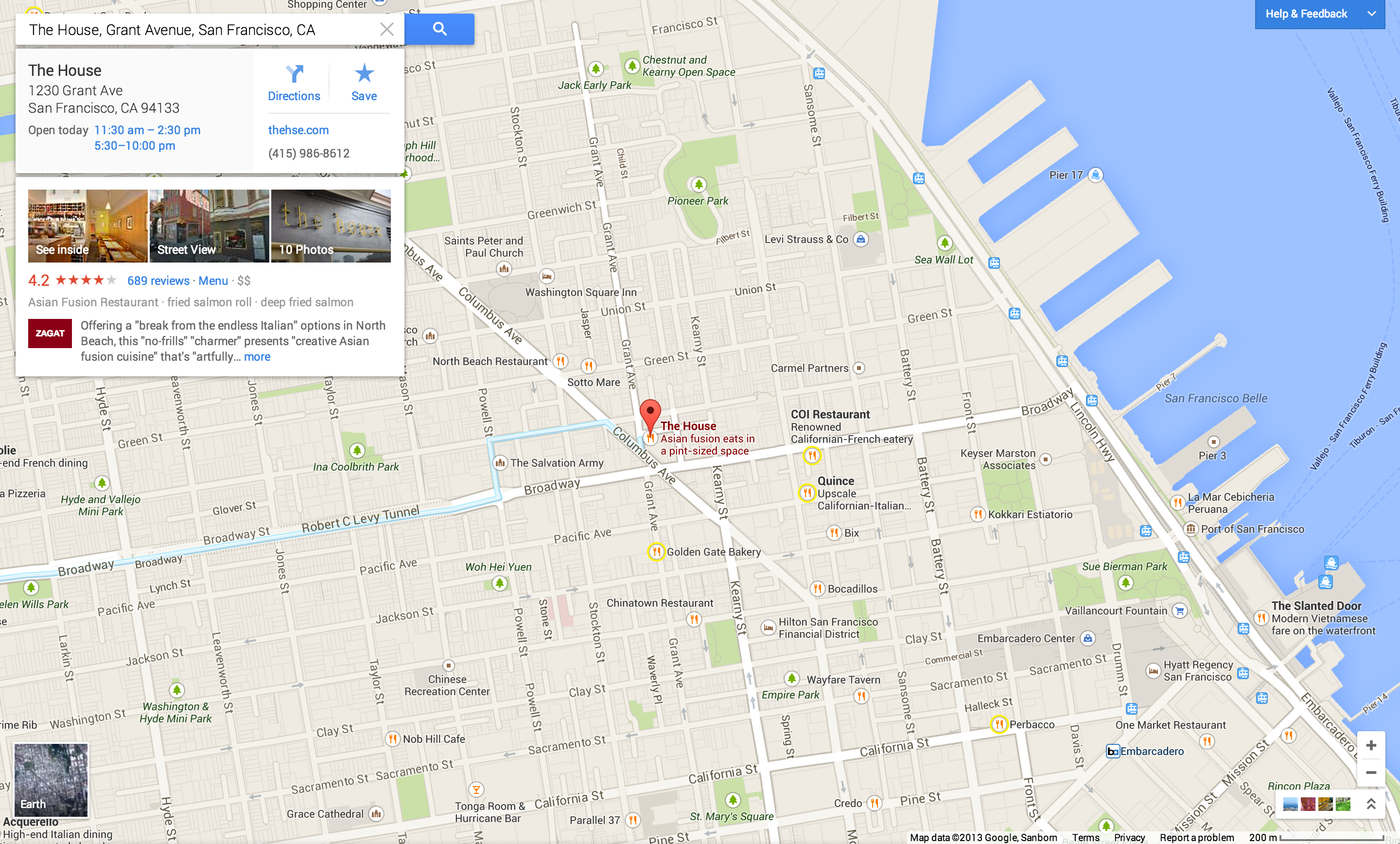Visit thehse.com website link
This screenshot has height=844, width=1400.
point(298,130)
